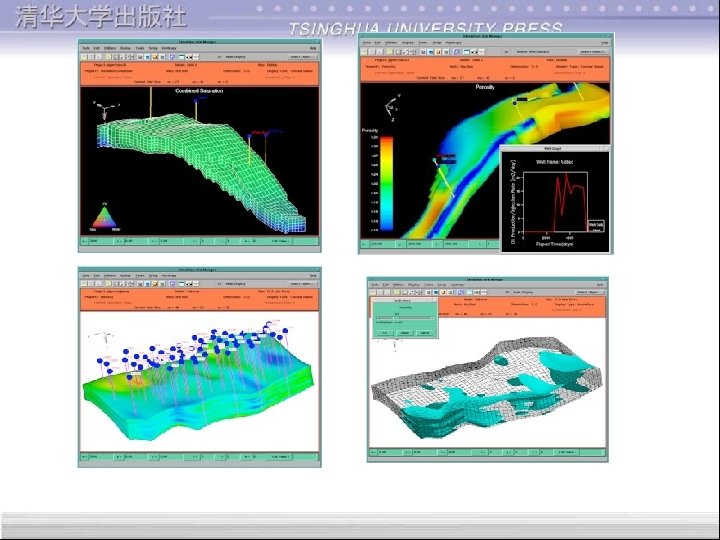Click leftmost toolbar icon in Combined Saturation window
This screenshot has width=720, height=540.
click(x=84, y=57)
